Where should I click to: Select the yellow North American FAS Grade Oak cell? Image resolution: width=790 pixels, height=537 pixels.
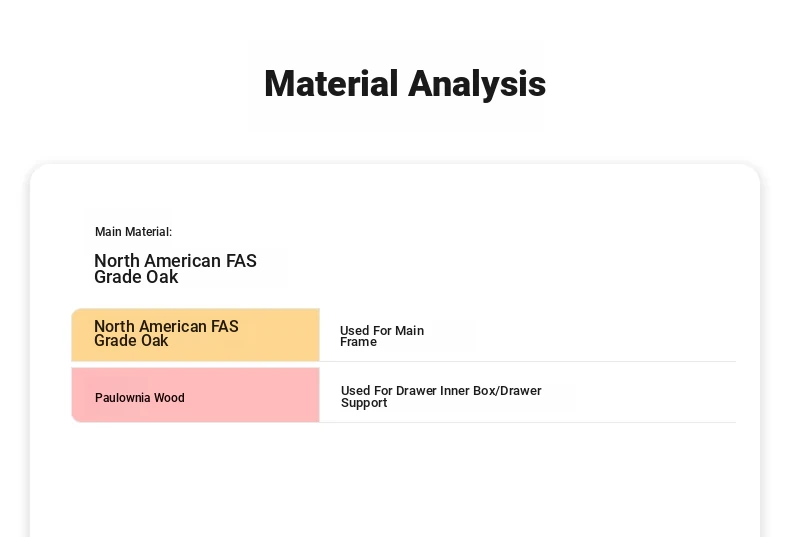[195, 334]
